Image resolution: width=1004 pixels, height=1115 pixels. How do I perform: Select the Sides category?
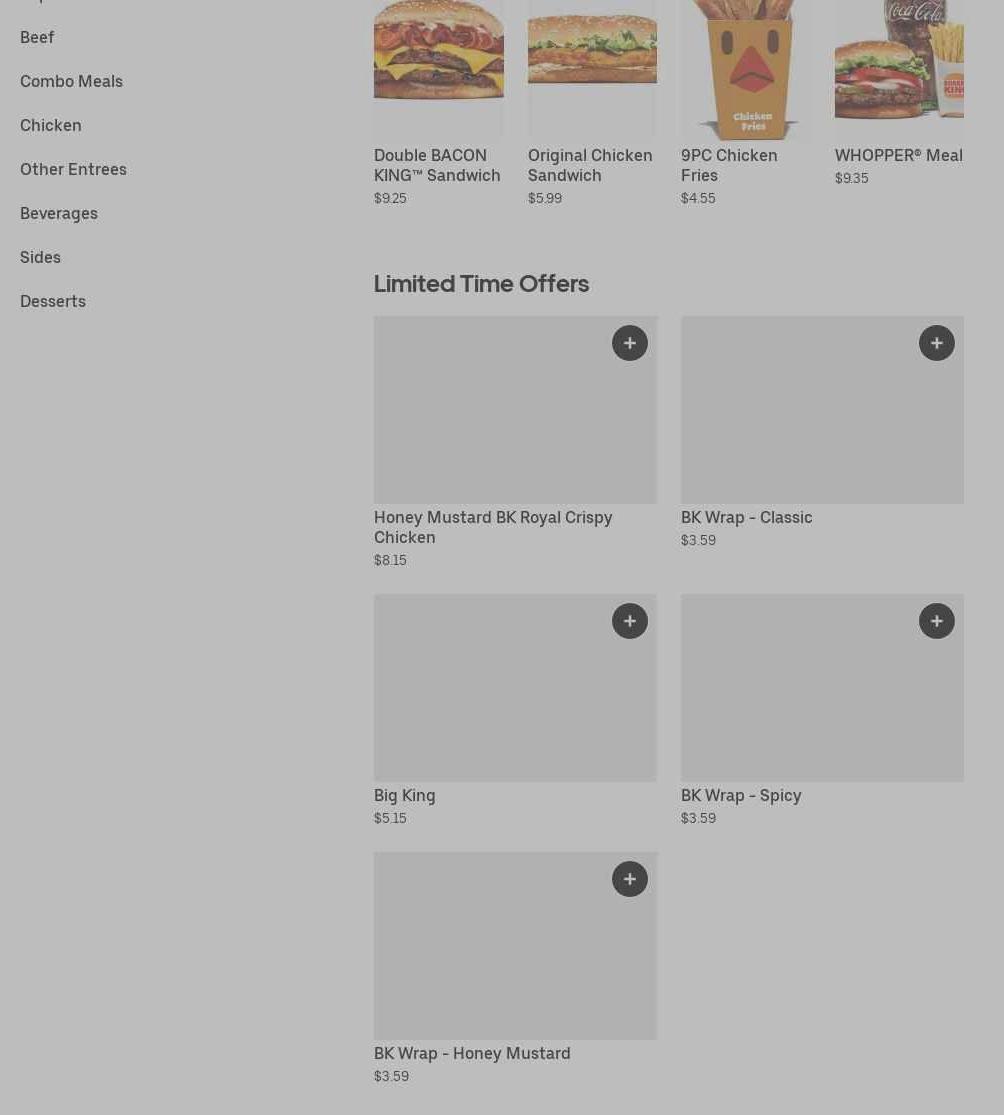(40, 257)
